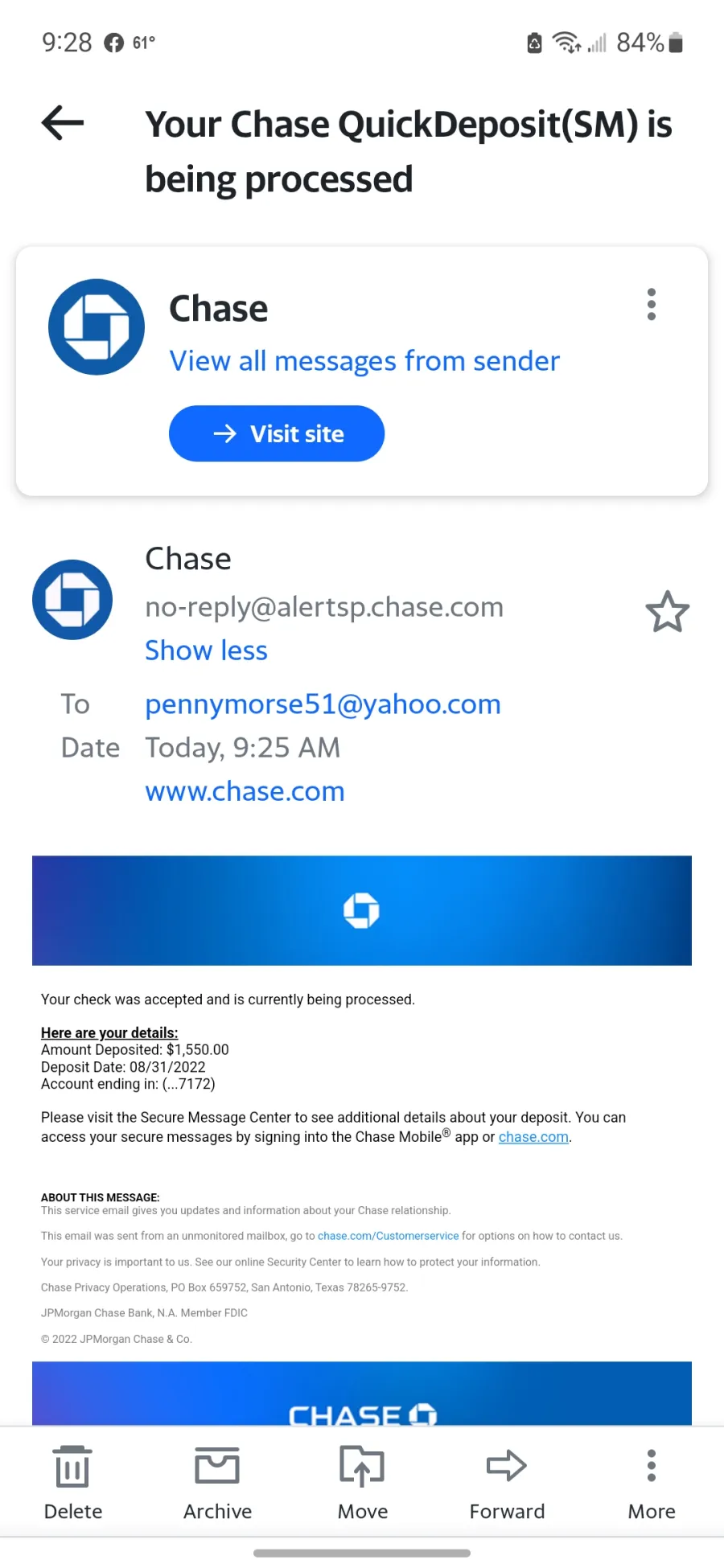Open View all messages from sender
Viewport: 724px width, 1568px height.
(364, 361)
